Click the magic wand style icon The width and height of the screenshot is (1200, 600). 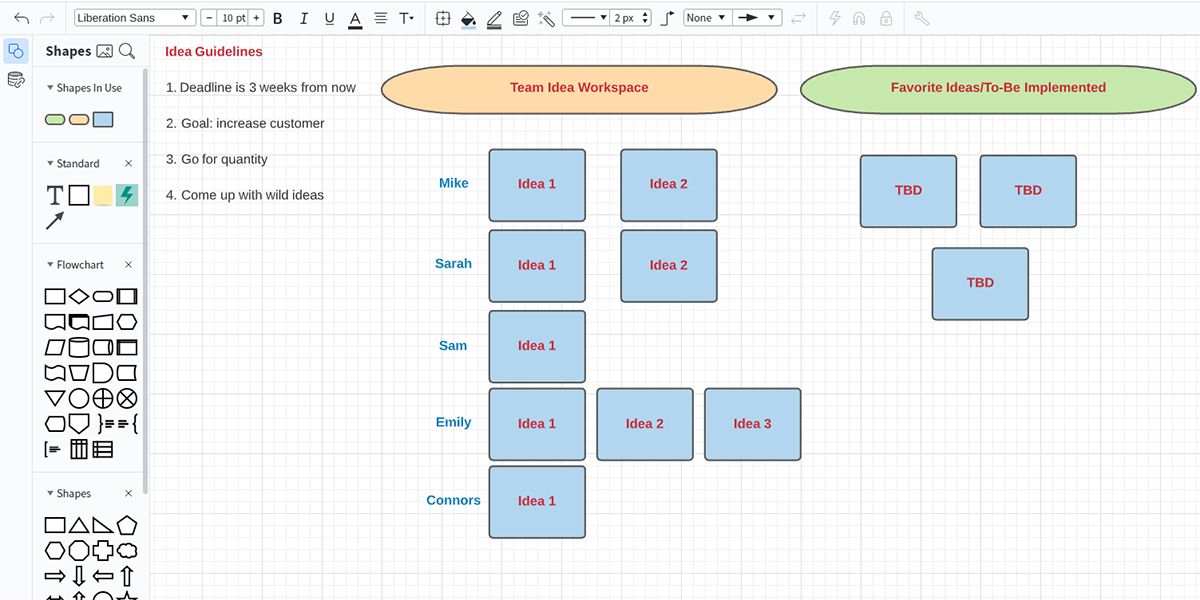click(546, 18)
